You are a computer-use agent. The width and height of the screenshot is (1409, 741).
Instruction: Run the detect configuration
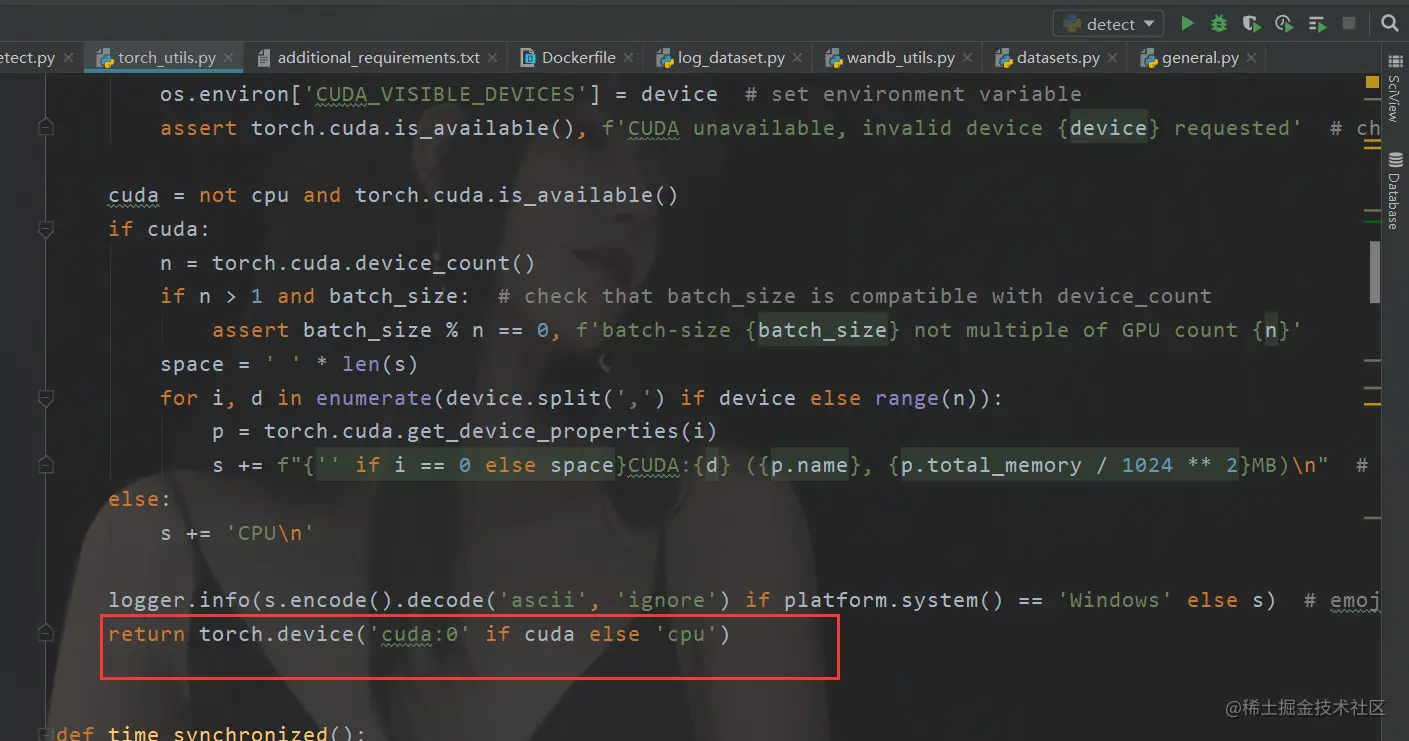[x=1188, y=23]
